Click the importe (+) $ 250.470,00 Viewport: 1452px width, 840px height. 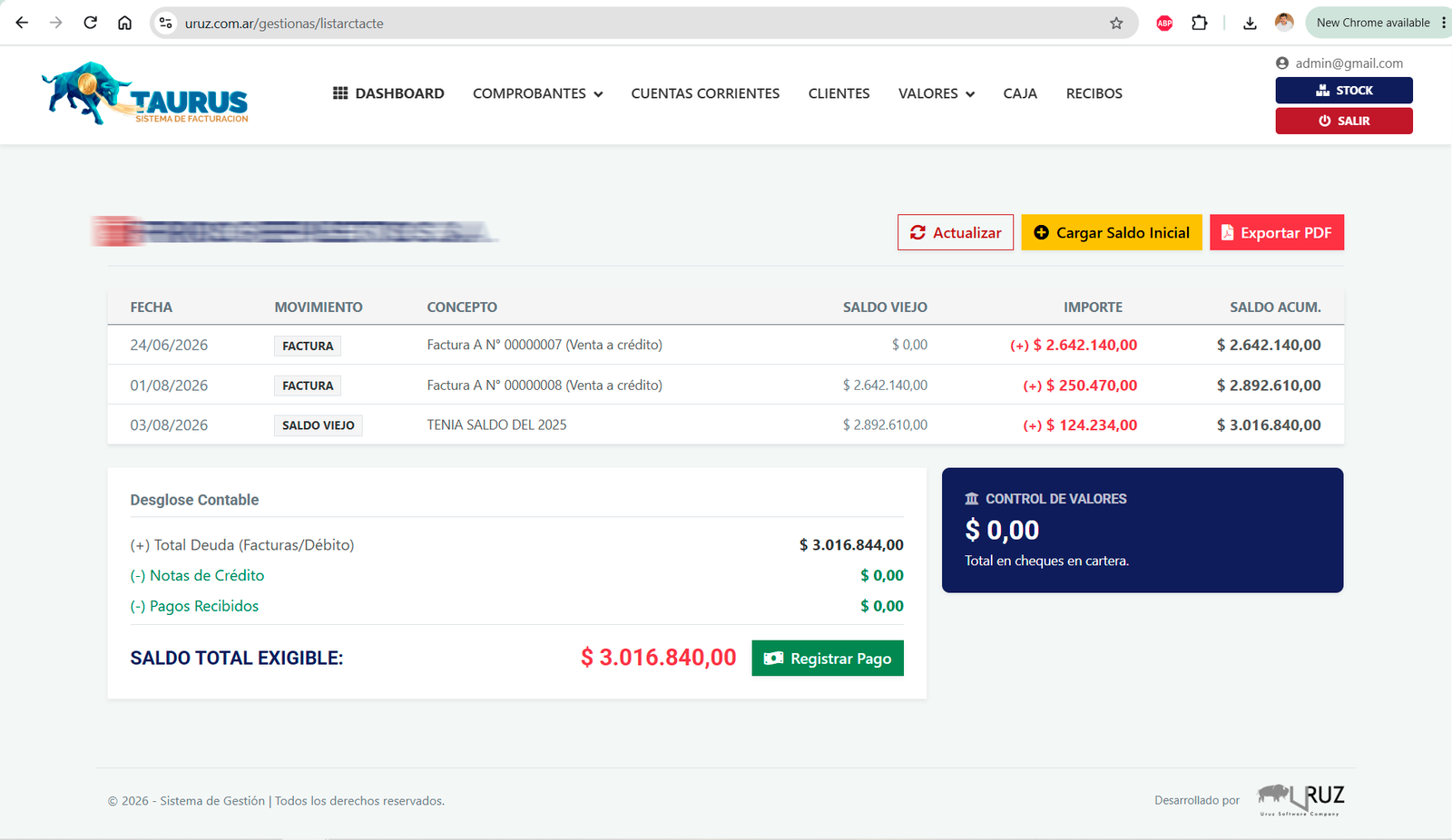pos(1080,385)
